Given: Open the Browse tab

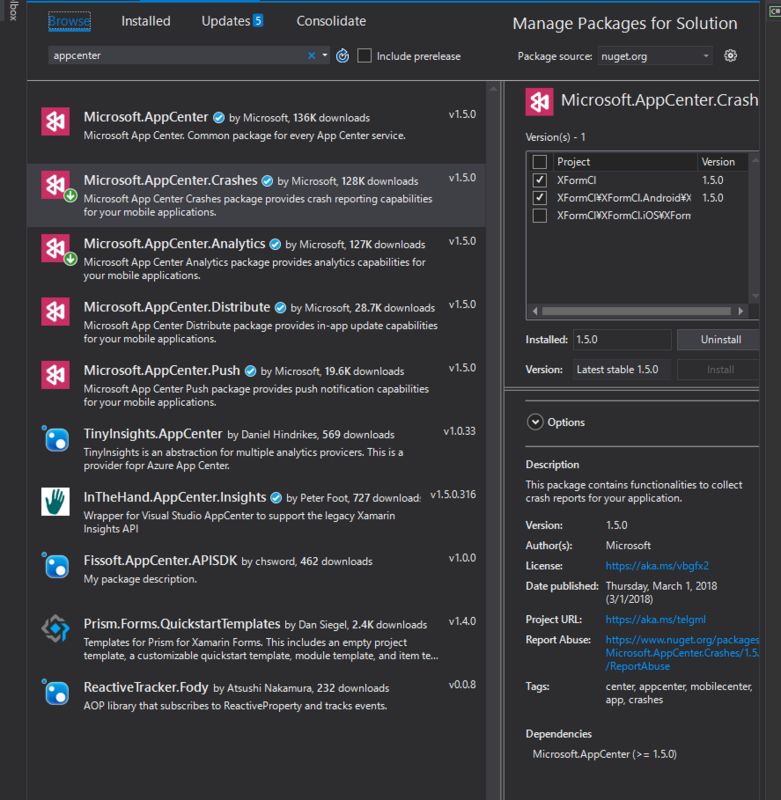Looking at the screenshot, I should 69,21.
